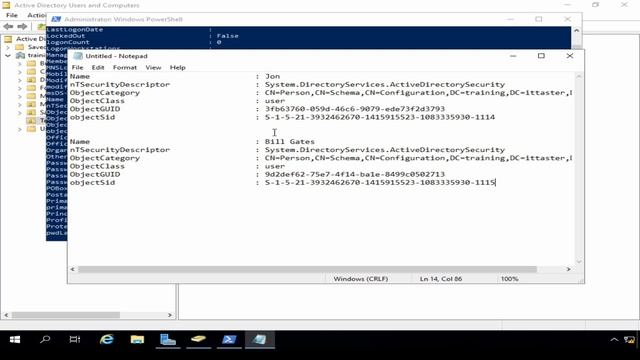
Task: Click the objectSid value ending in 1115
Action: click(380, 182)
